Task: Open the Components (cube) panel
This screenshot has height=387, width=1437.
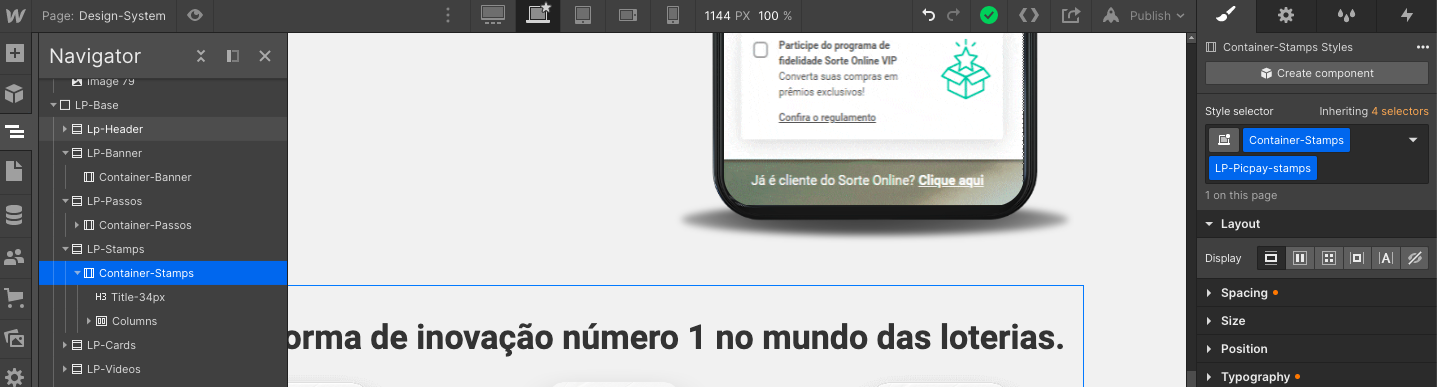Action: tap(14, 93)
